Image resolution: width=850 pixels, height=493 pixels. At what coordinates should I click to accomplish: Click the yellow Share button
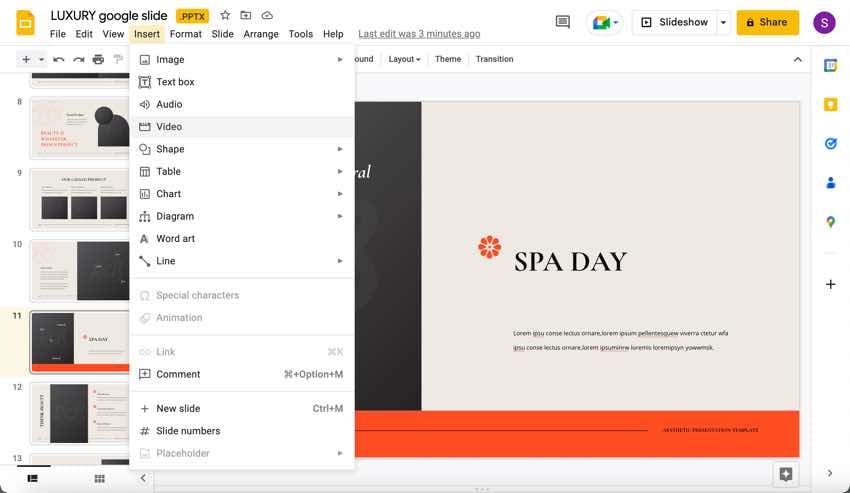point(767,22)
